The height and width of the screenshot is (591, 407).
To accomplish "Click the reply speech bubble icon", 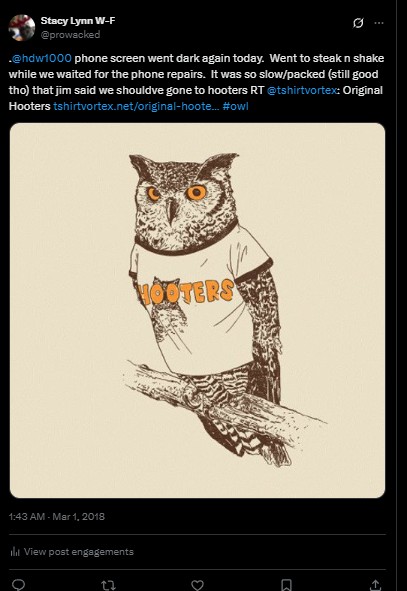I will pos(18,585).
